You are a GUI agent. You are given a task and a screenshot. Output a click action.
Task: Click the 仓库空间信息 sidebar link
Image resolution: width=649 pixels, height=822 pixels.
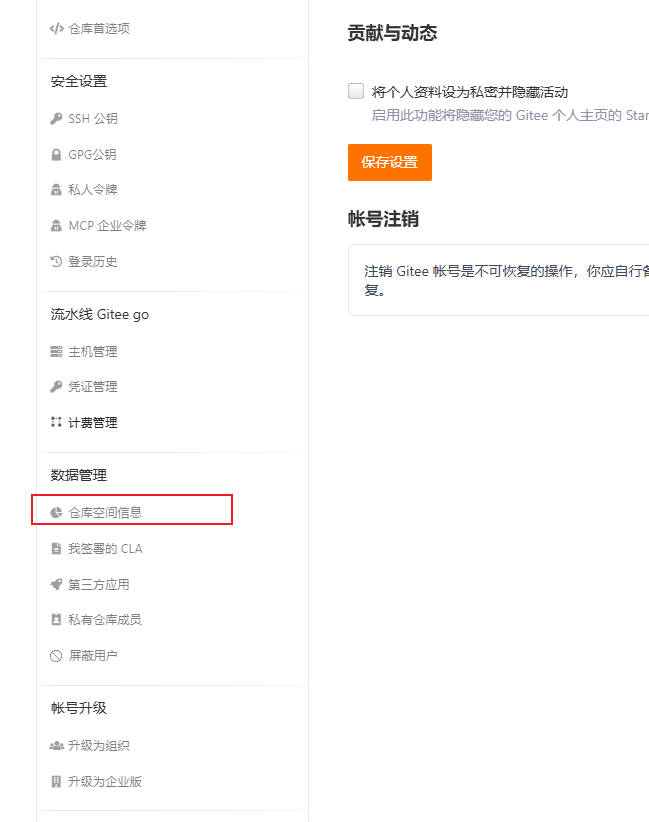point(105,513)
